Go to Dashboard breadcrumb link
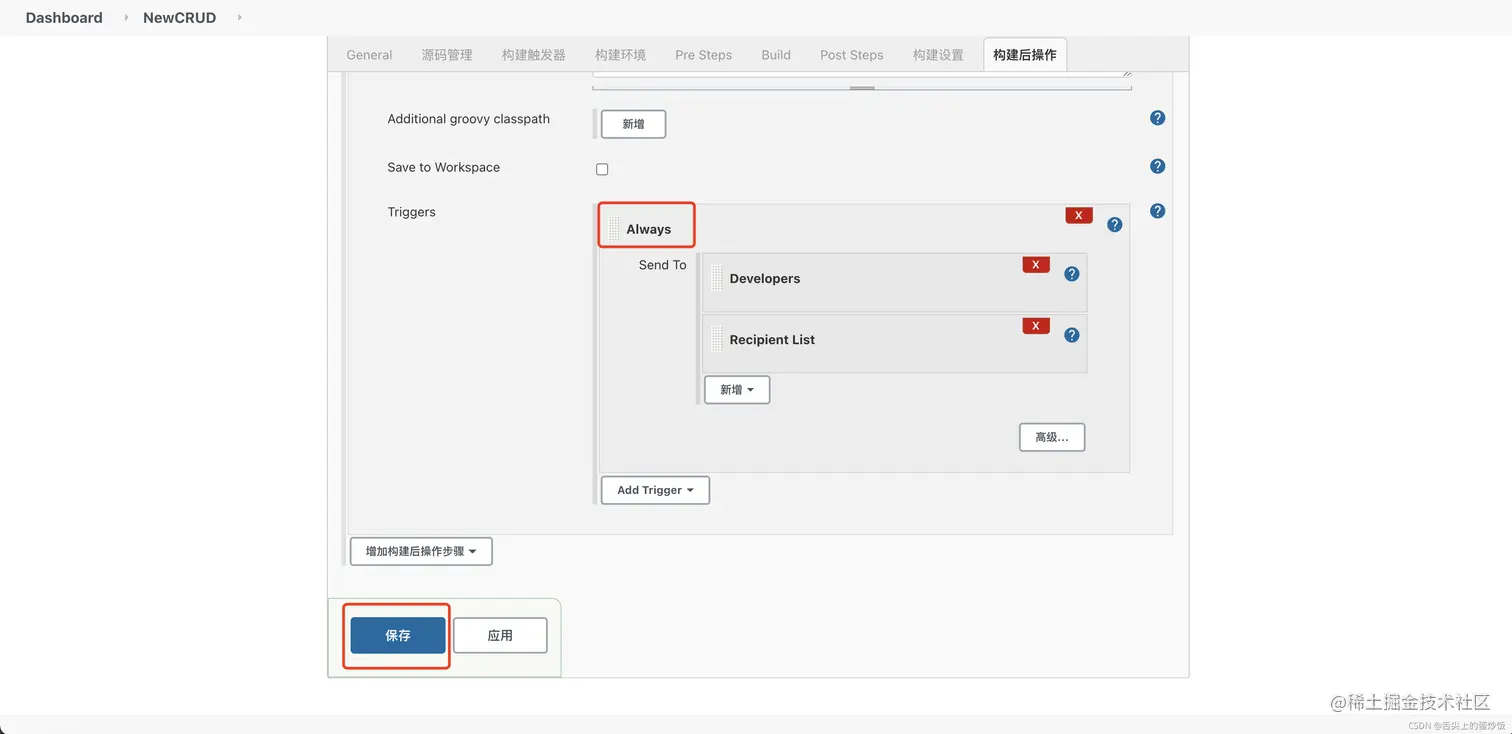Viewport: 1512px width, 734px height. (x=64, y=18)
